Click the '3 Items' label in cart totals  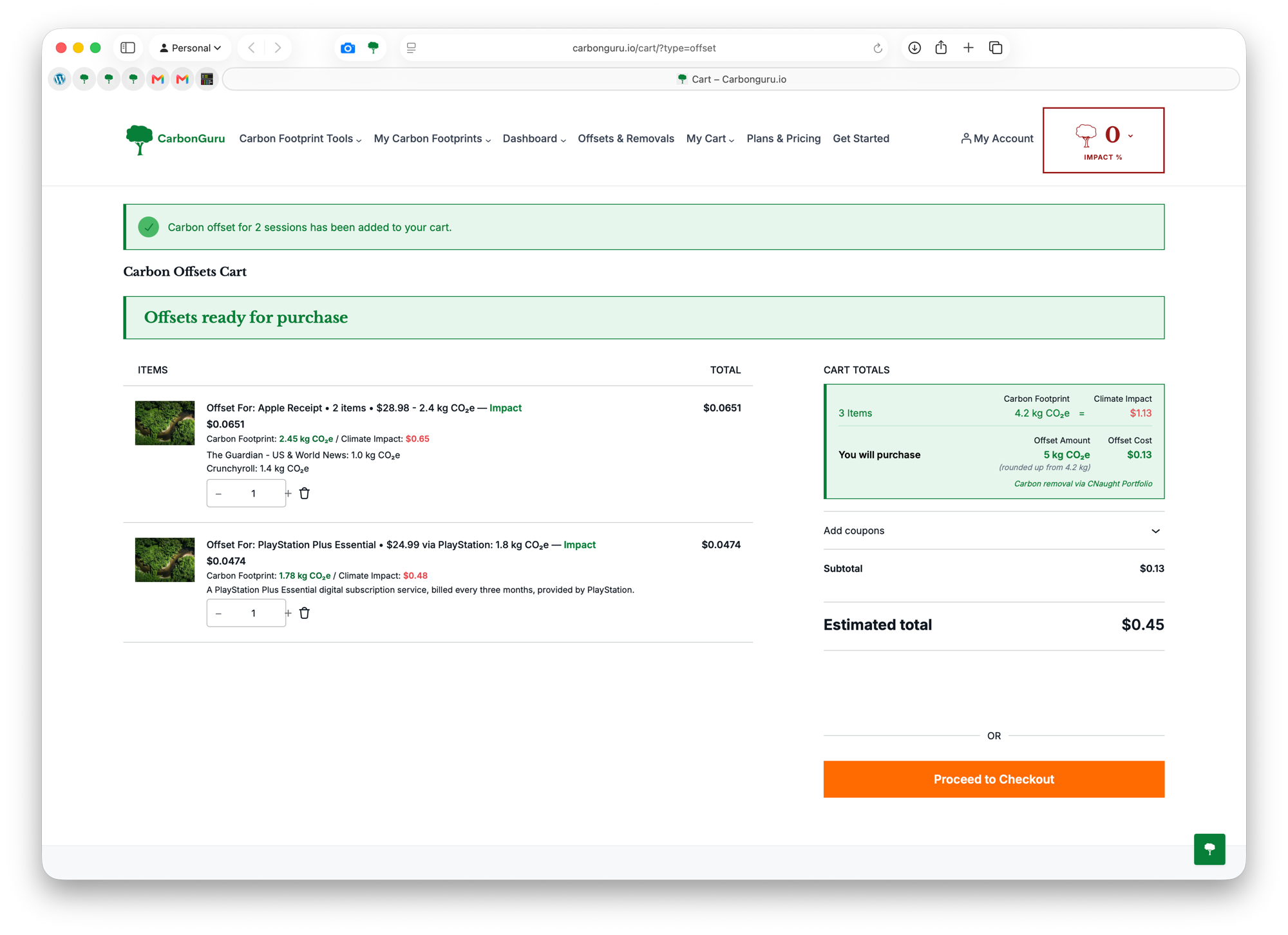click(855, 413)
